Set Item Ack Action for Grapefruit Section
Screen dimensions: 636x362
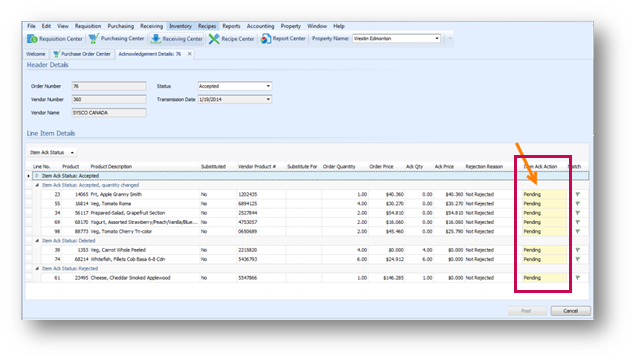point(544,213)
